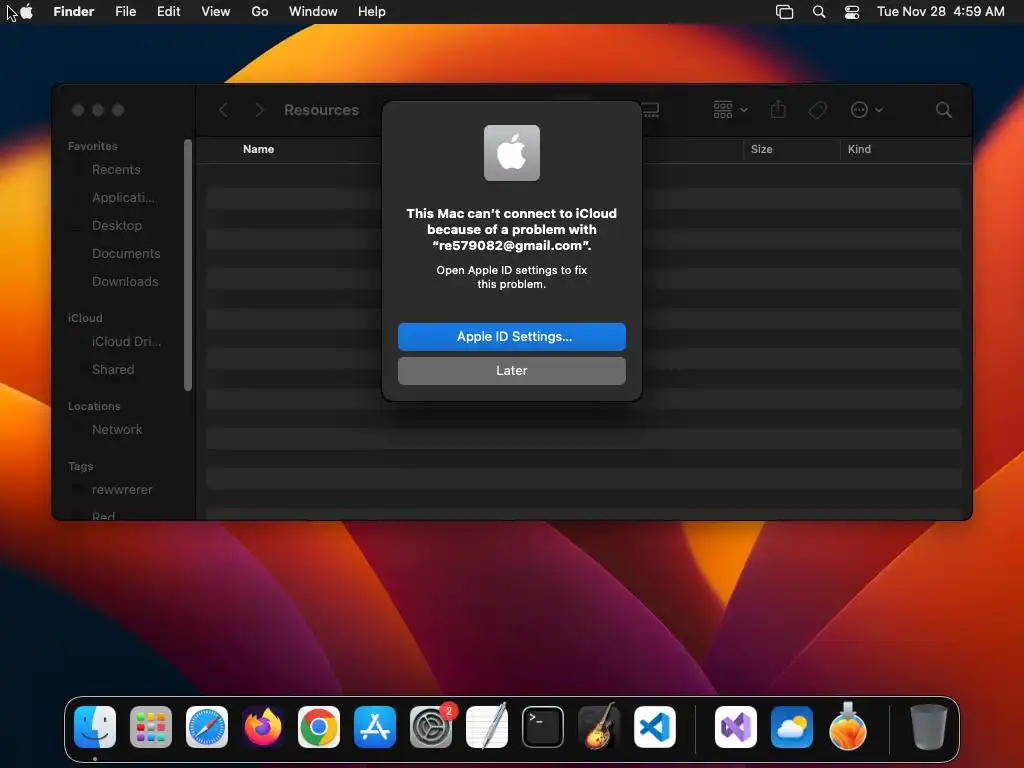The width and height of the screenshot is (1024, 768).
Task: Click Finder window search icon
Action: pos(944,110)
